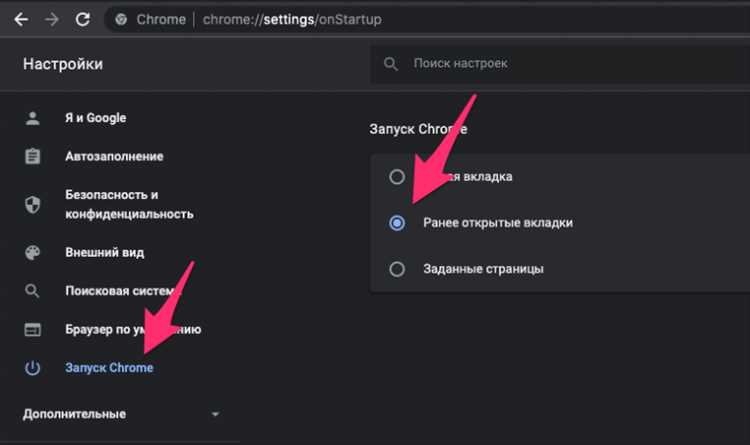Click the search magnifier in Поиск настроек
Image resolution: width=750 pixels, height=445 pixels.
[x=391, y=64]
